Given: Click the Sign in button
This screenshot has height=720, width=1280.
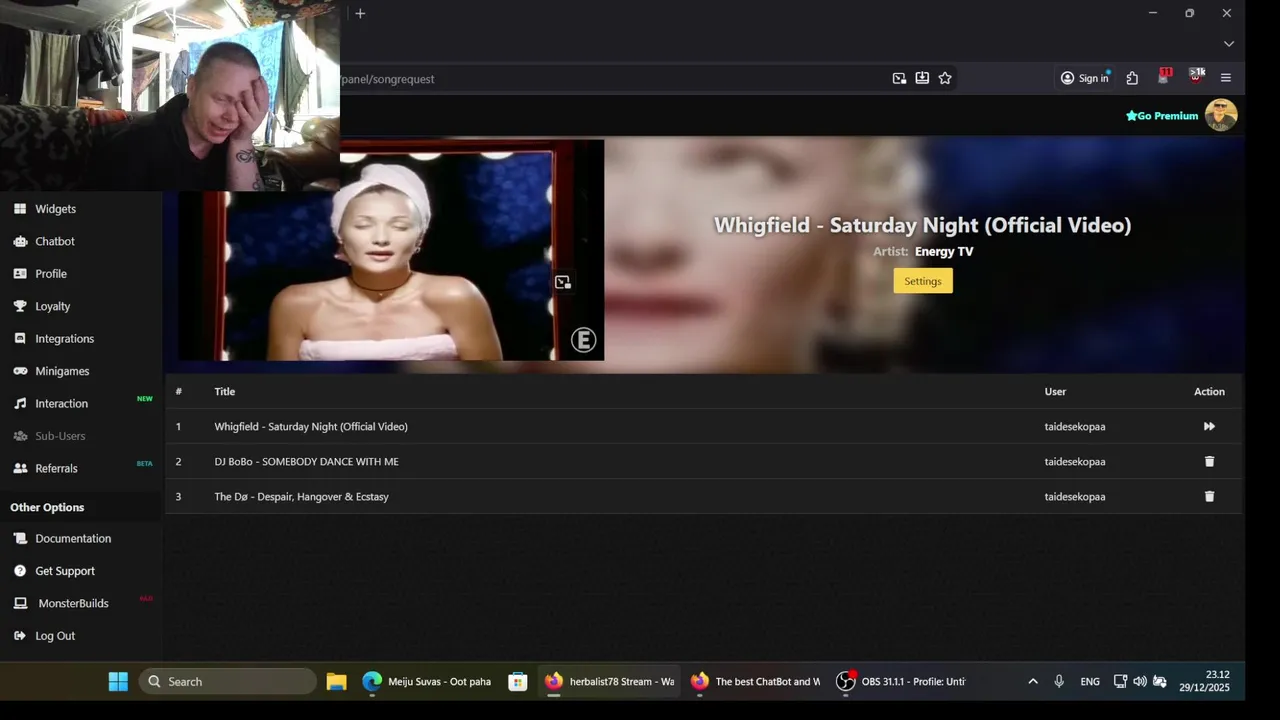Looking at the screenshot, I should pos(1085,78).
